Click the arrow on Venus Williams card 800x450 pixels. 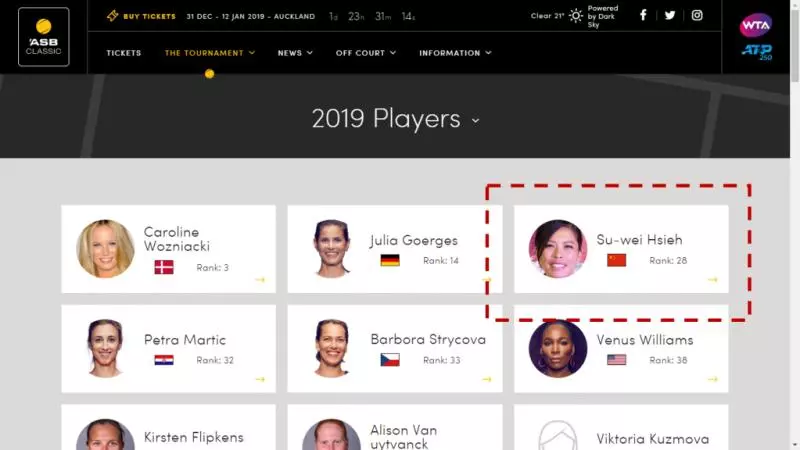[x=713, y=379]
